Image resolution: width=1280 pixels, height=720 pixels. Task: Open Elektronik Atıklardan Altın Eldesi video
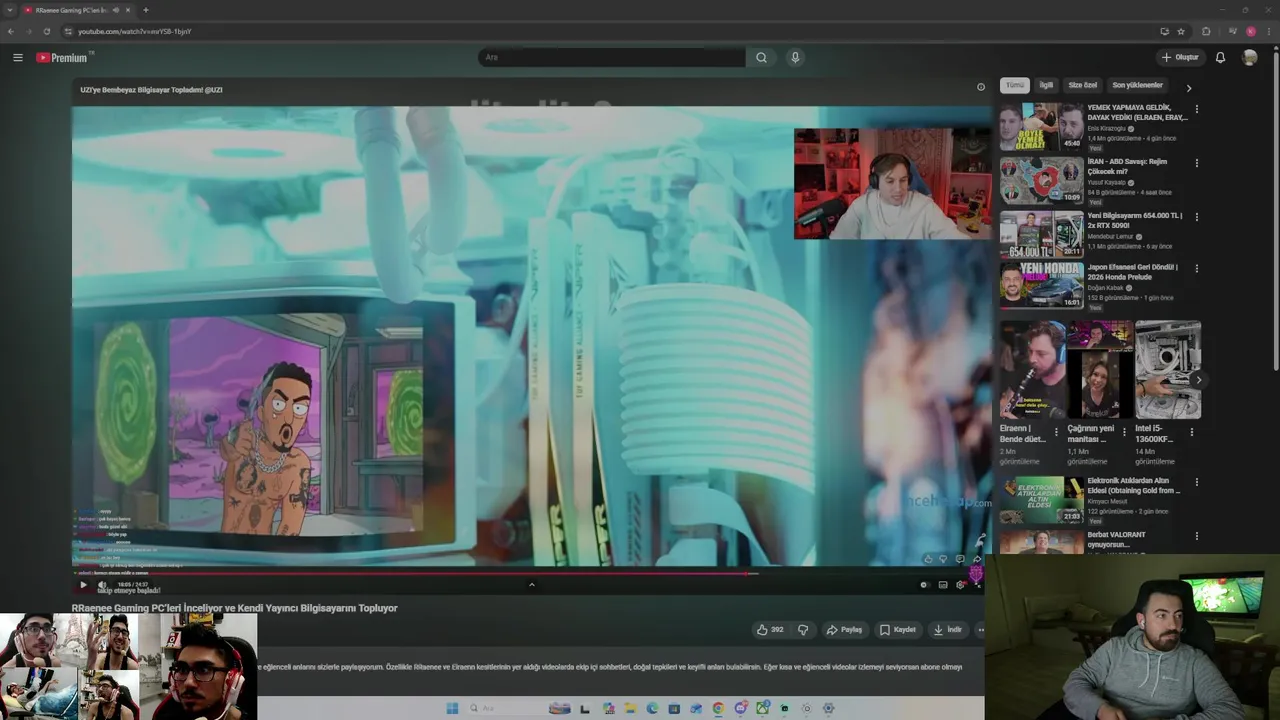(x=1041, y=500)
